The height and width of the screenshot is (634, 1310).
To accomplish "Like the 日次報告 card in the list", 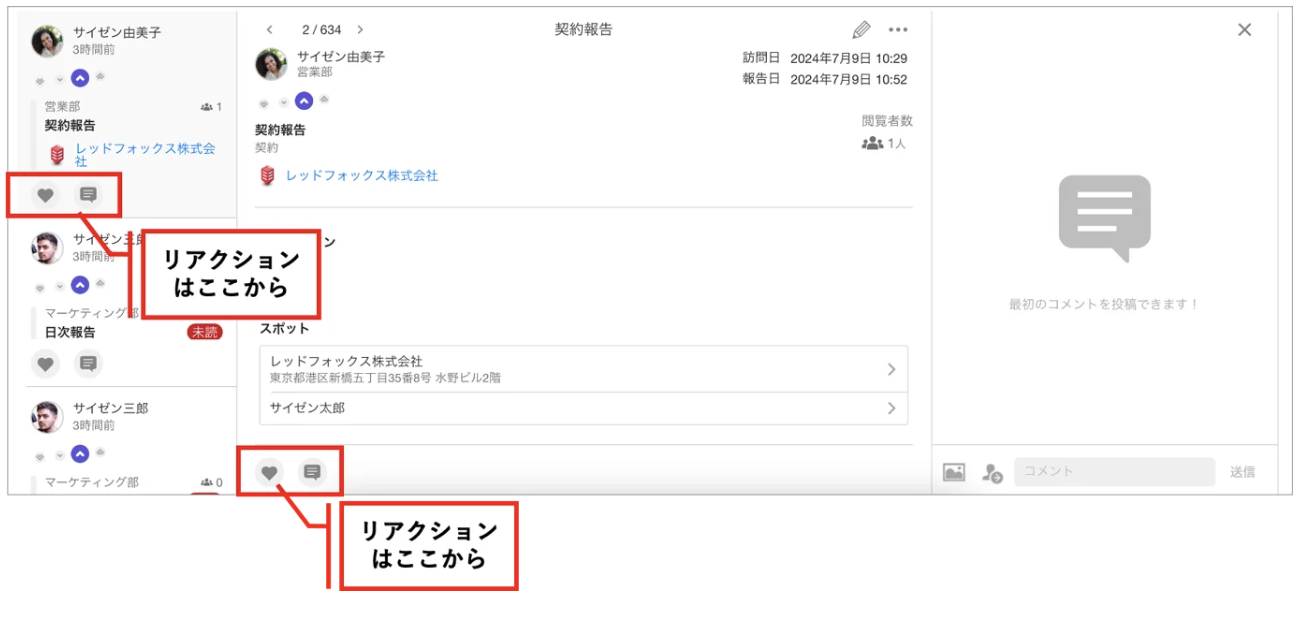I will click(45, 363).
